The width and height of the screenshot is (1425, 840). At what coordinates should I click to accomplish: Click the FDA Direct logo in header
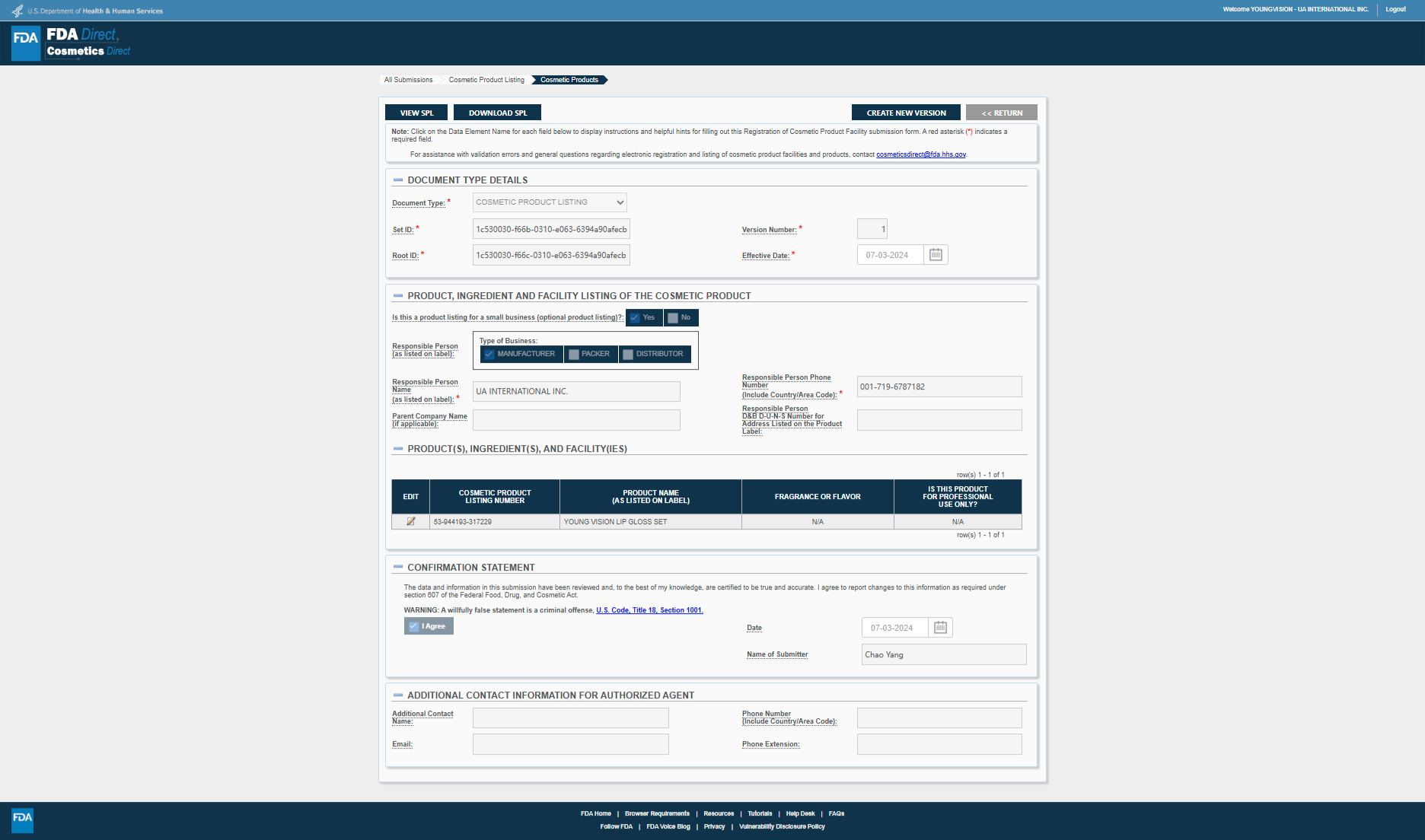[x=71, y=43]
